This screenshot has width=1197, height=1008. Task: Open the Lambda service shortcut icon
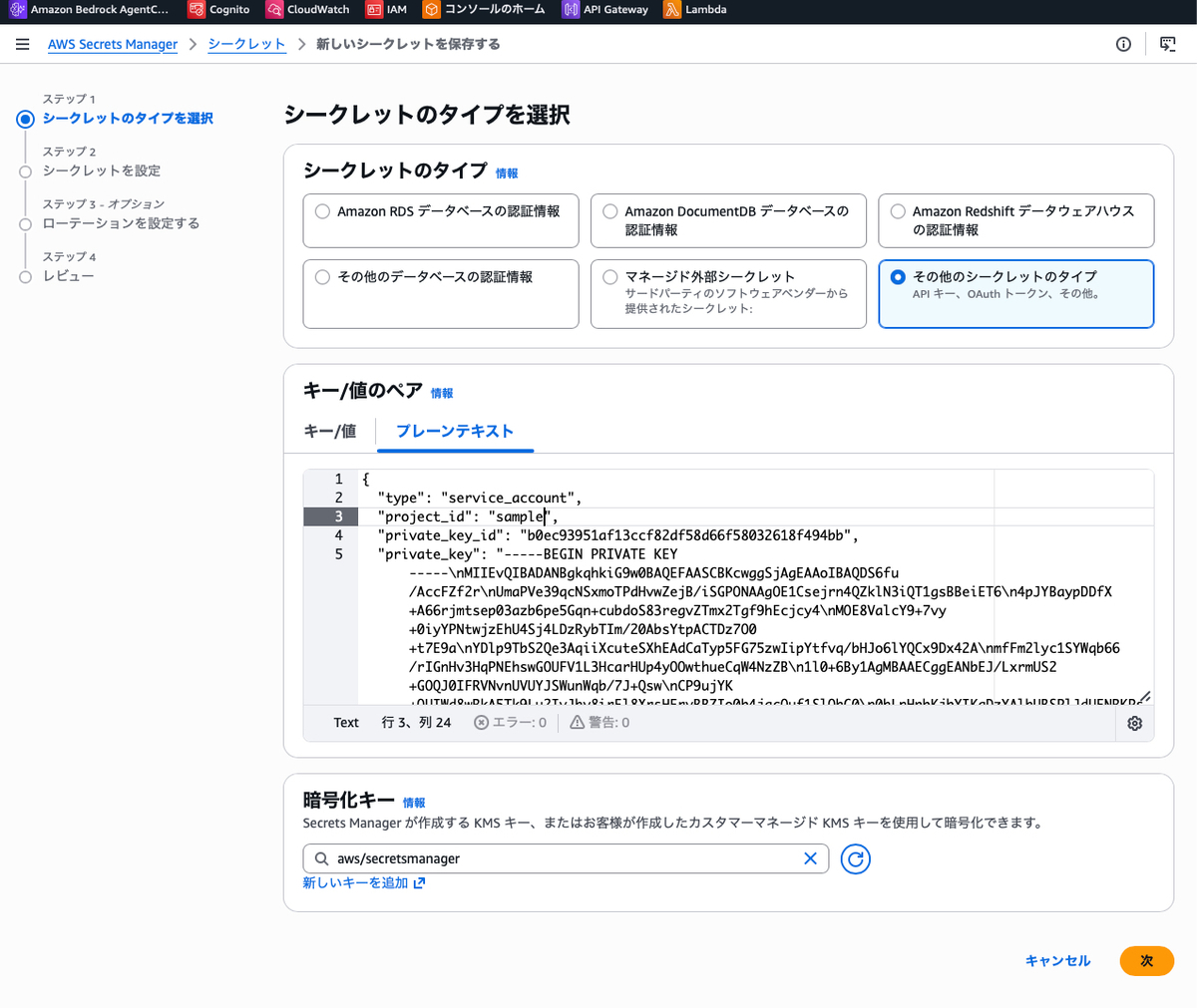(672, 10)
